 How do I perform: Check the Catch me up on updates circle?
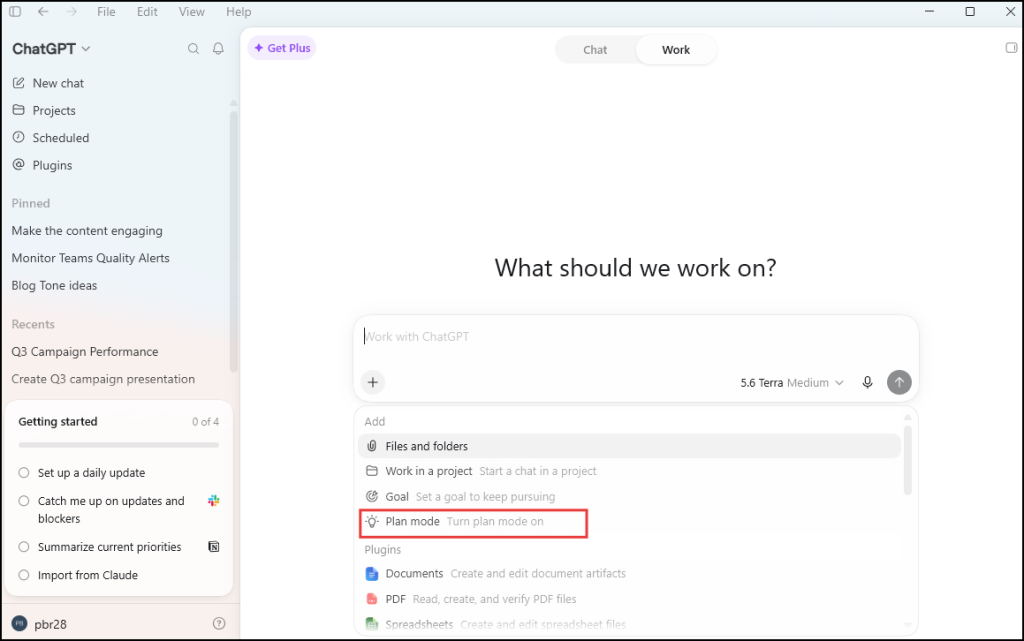point(24,501)
